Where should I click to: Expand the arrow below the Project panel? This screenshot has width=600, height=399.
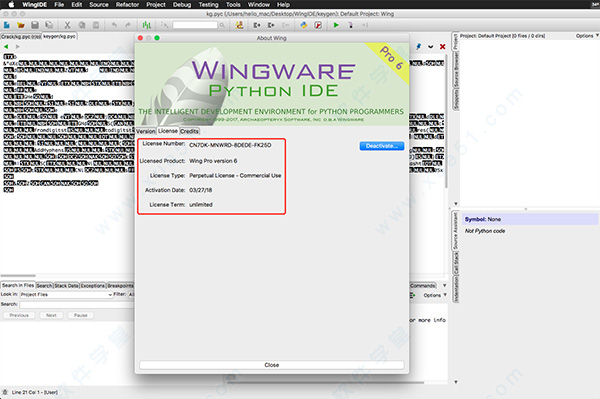pyautogui.click(x=455, y=204)
